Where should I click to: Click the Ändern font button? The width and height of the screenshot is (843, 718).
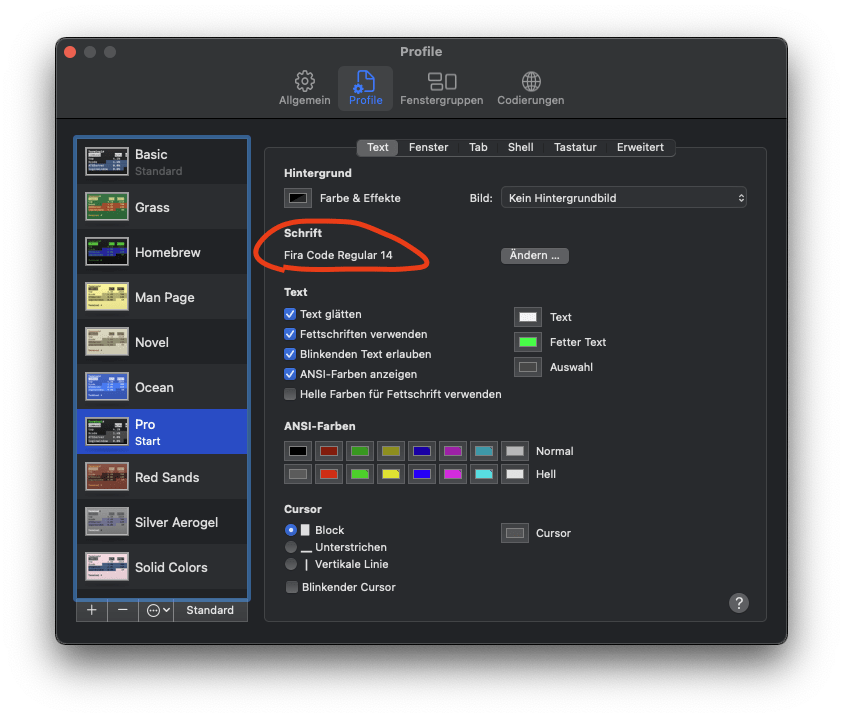534,255
